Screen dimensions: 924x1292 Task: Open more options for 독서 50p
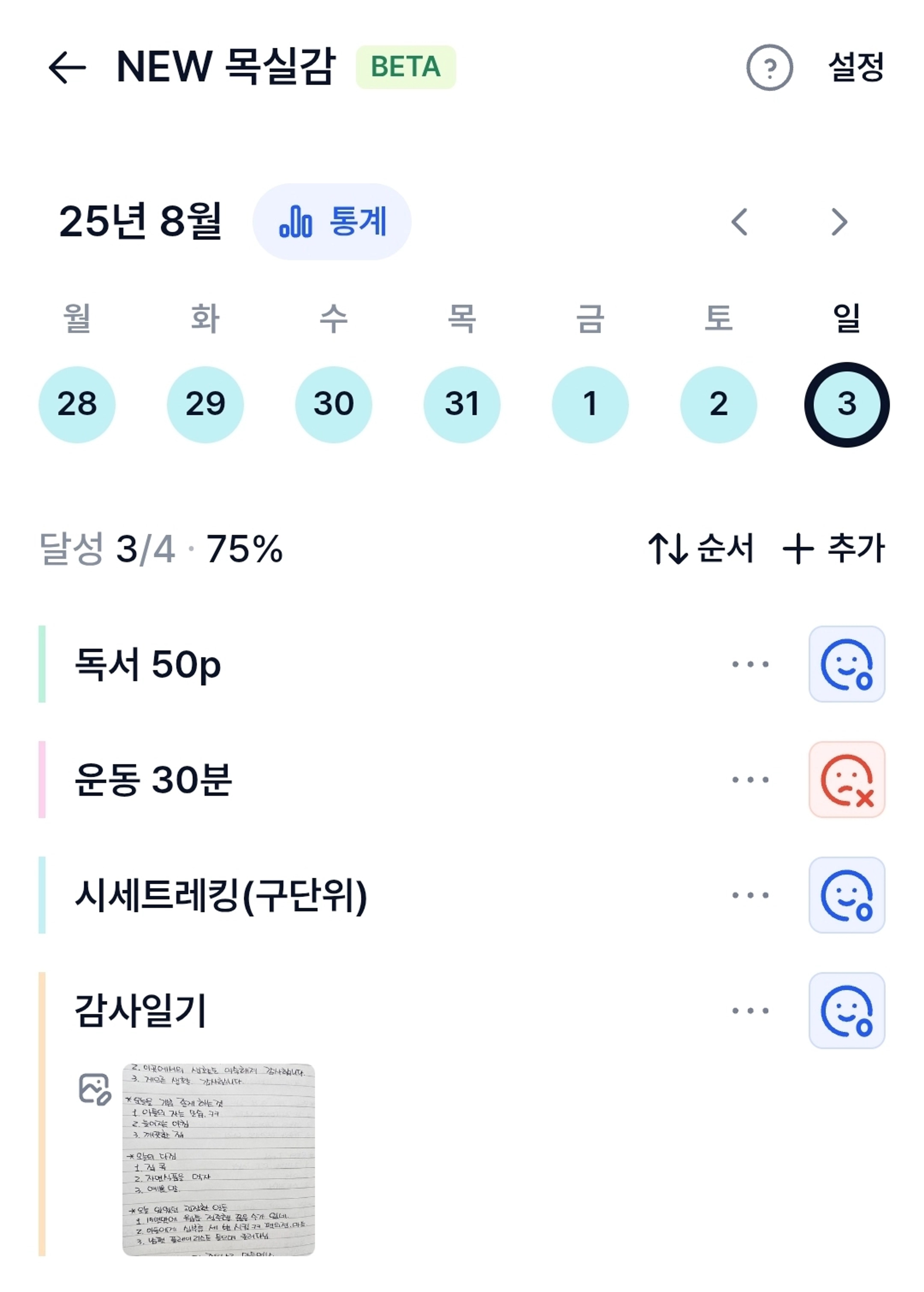point(750,664)
